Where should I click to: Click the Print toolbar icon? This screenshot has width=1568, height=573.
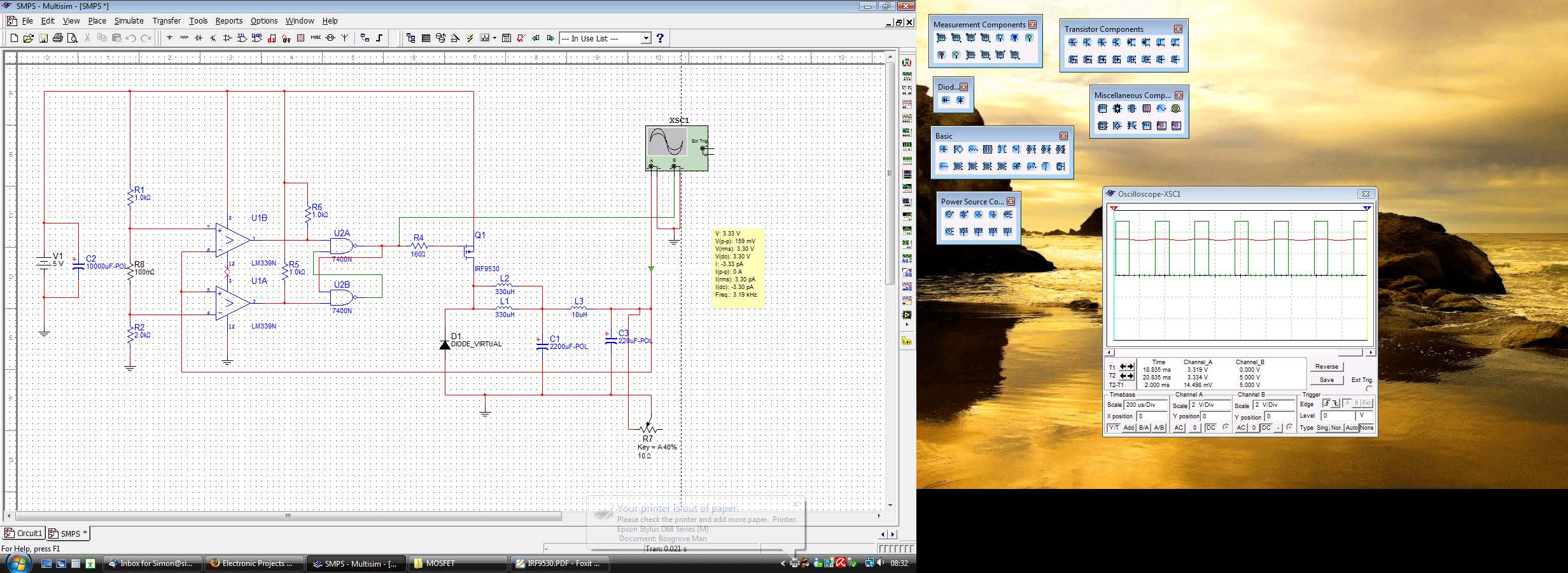click(58, 38)
